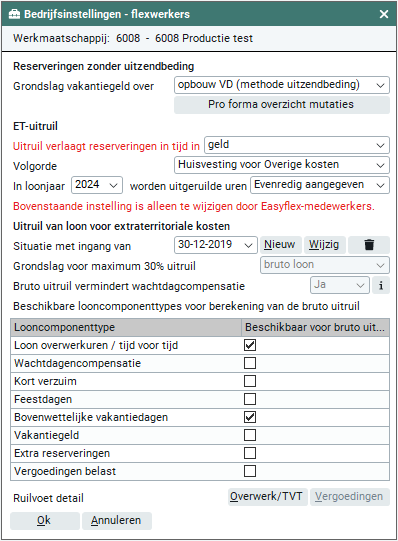Image resolution: width=398 pixels, height=541 pixels.
Task: Click the briefcase icon in title bar
Action: click(x=14, y=14)
